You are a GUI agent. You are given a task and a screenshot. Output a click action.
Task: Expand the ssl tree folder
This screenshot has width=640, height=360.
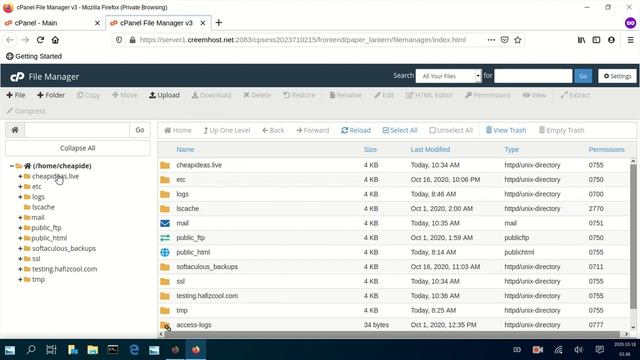(x=20, y=259)
